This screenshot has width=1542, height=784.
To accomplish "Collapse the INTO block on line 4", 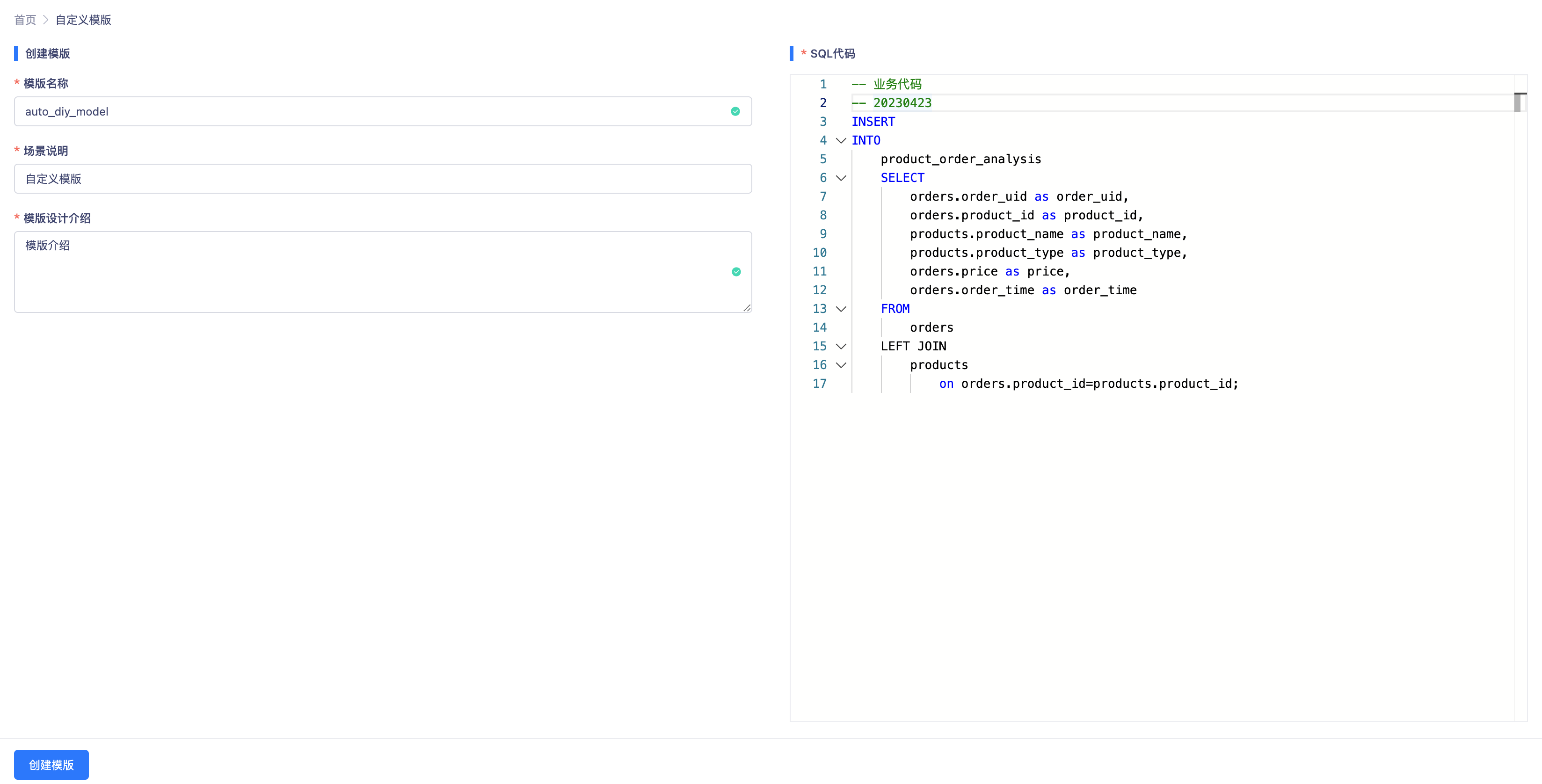I will pos(841,141).
